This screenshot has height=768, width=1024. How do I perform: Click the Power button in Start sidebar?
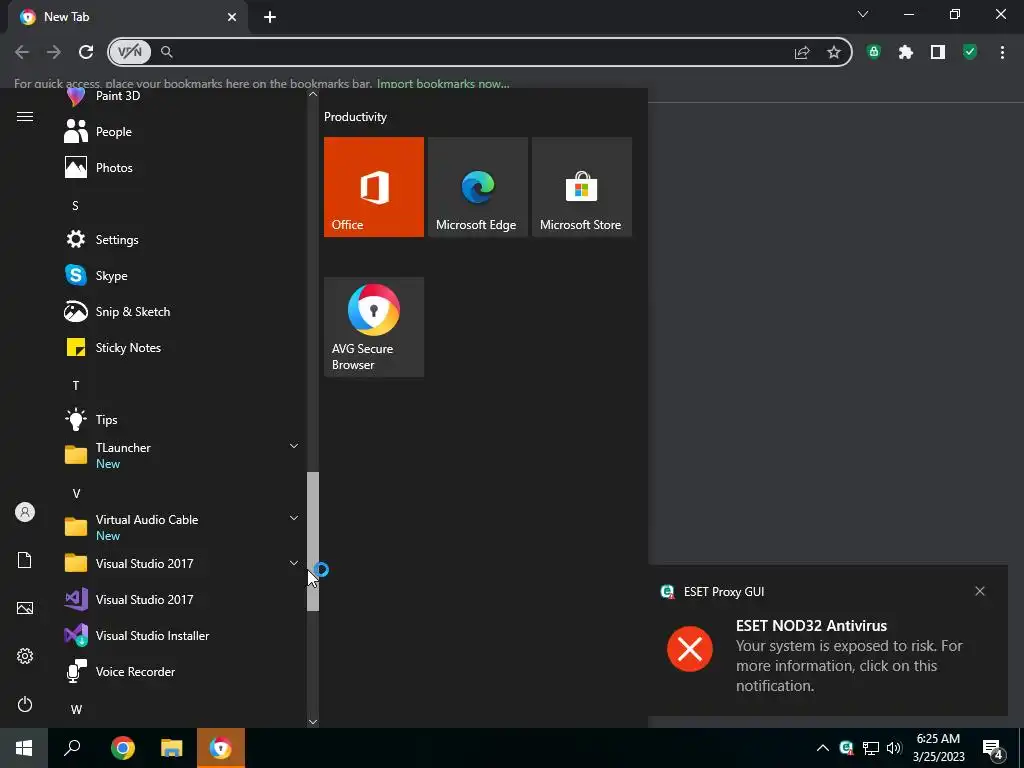(x=25, y=704)
